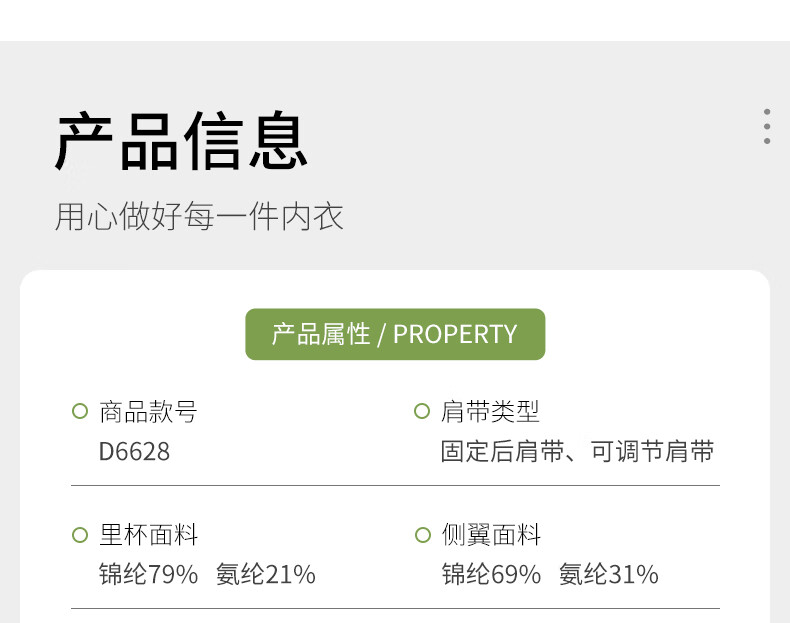Image resolution: width=790 pixels, height=623 pixels.
Task: Click the divider line below D6628
Action: 396,486
